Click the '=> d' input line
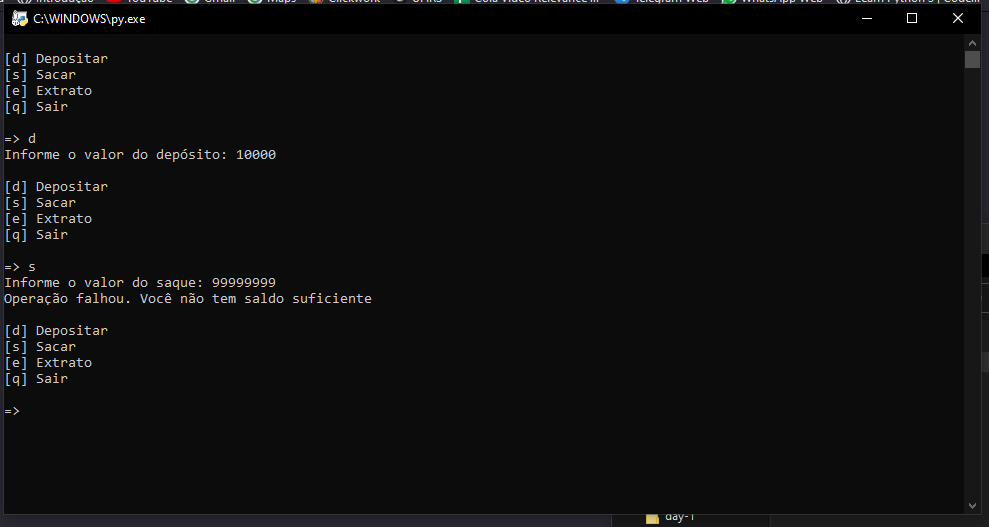The height and width of the screenshot is (527, 989). [x=20, y=139]
